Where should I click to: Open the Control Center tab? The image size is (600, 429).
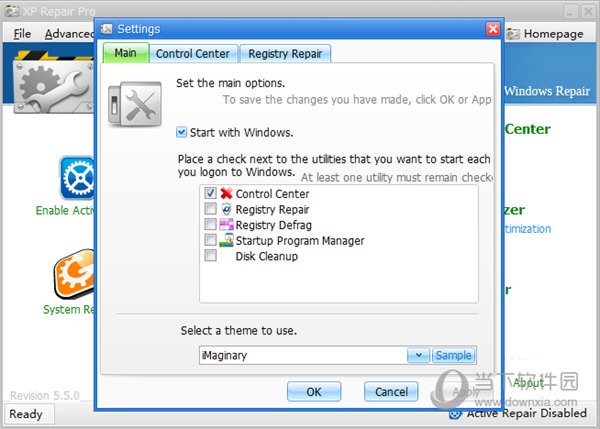[193, 54]
